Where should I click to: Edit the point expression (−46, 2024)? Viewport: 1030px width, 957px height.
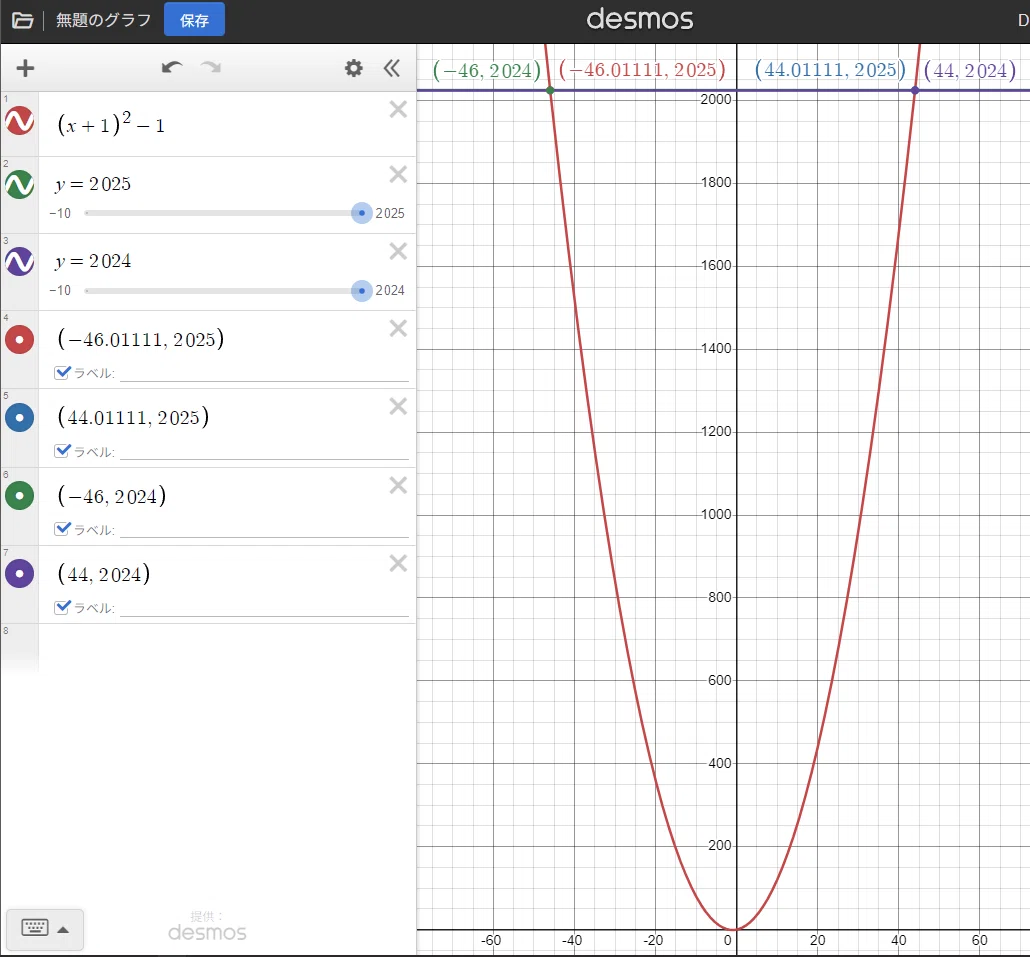pyautogui.click(x=112, y=496)
